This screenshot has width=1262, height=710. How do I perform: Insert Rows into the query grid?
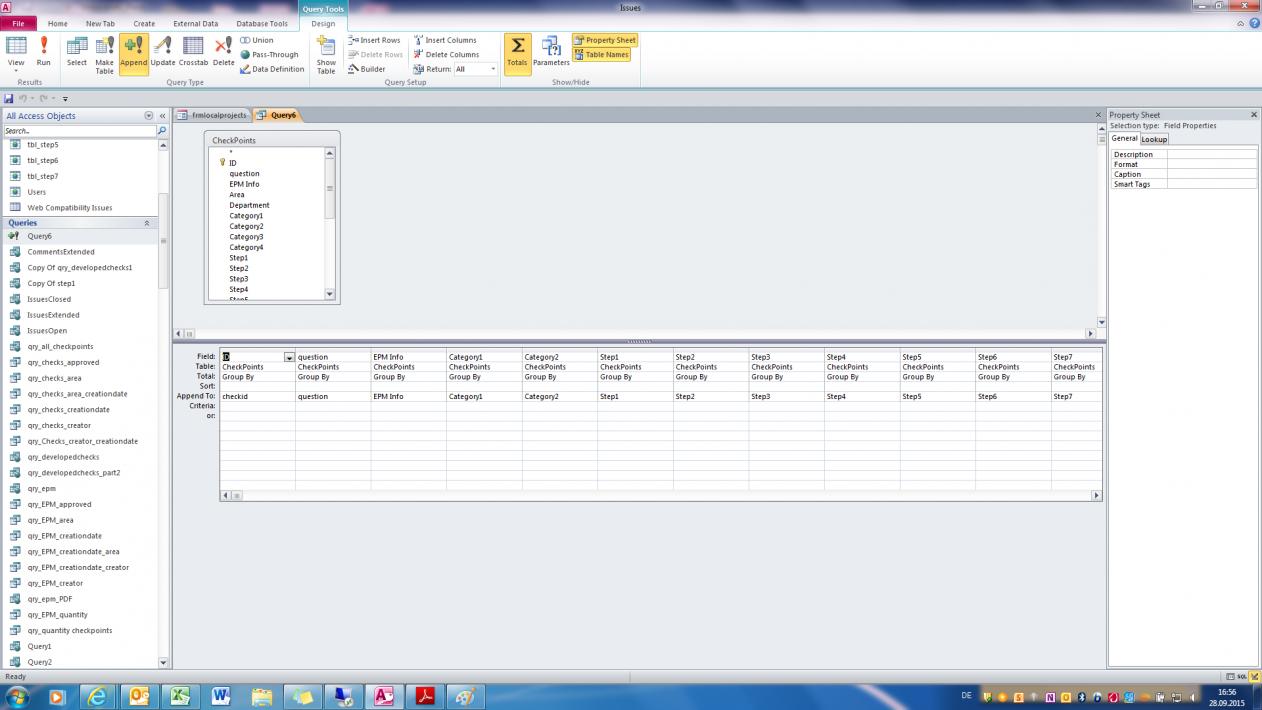[374, 40]
